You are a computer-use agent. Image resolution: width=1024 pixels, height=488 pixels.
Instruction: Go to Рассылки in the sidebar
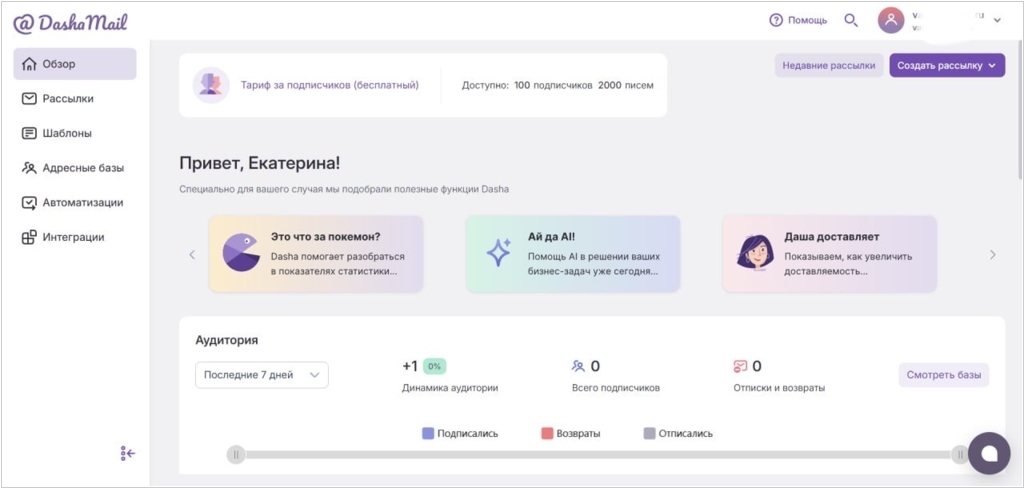68,99
